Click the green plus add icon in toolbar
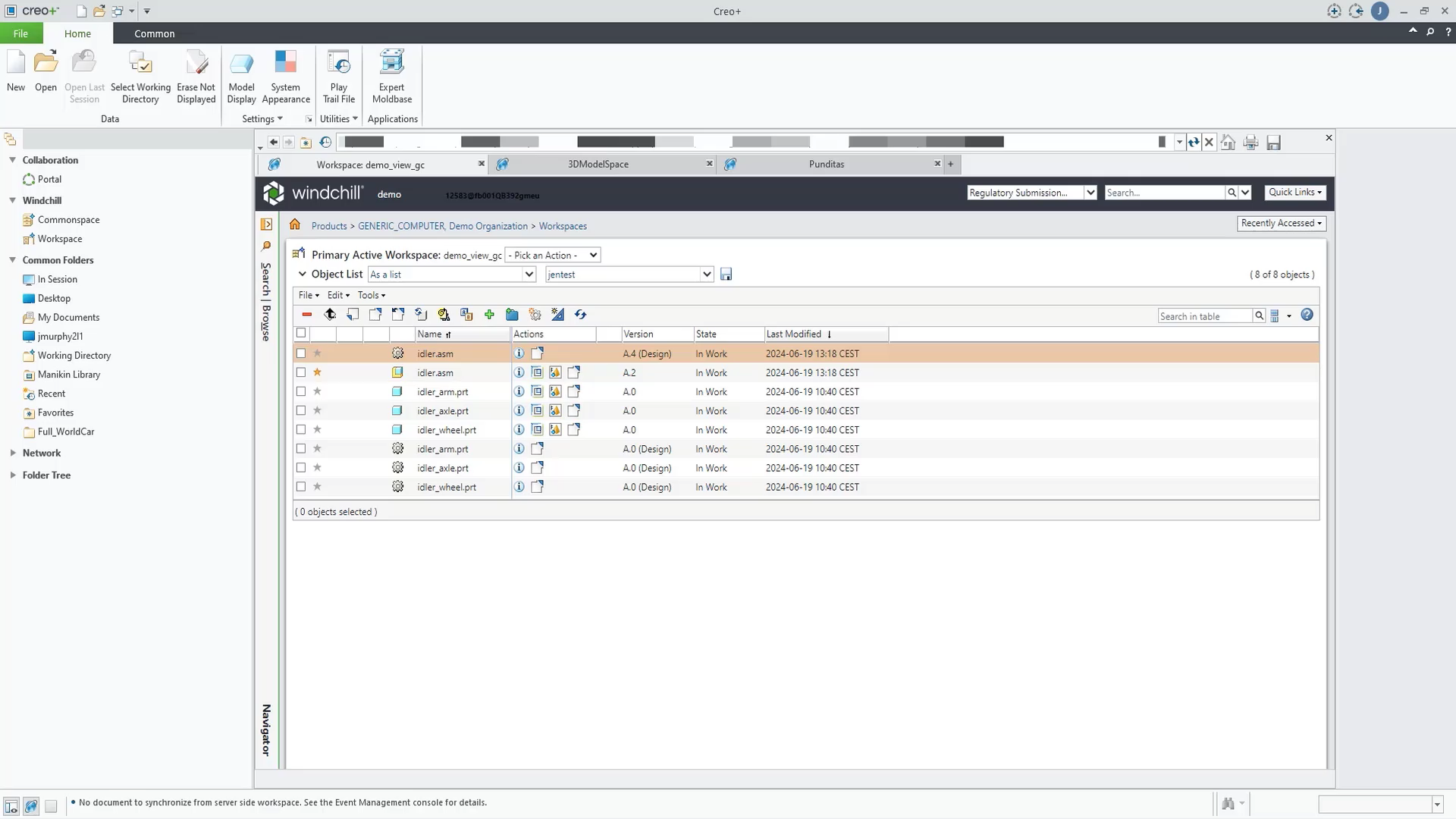 pyautogui.click(x=489, y=315)
